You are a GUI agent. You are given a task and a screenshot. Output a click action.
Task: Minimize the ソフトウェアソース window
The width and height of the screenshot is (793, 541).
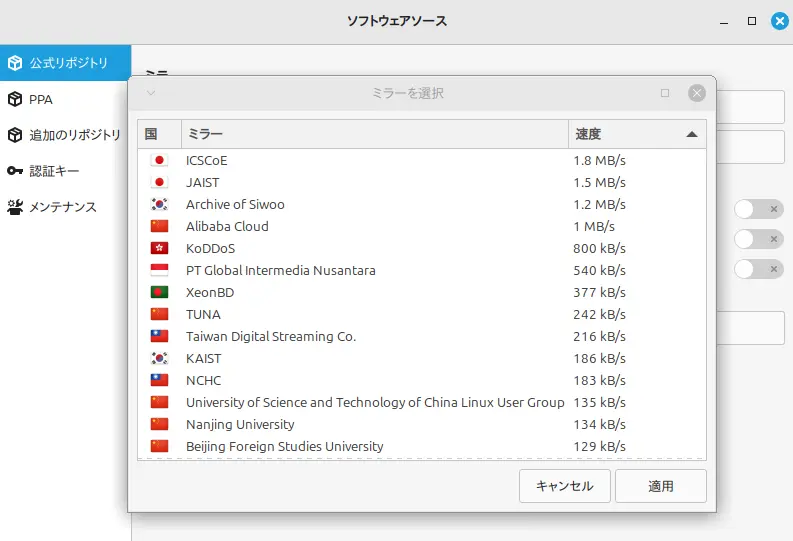coord(724,21)
